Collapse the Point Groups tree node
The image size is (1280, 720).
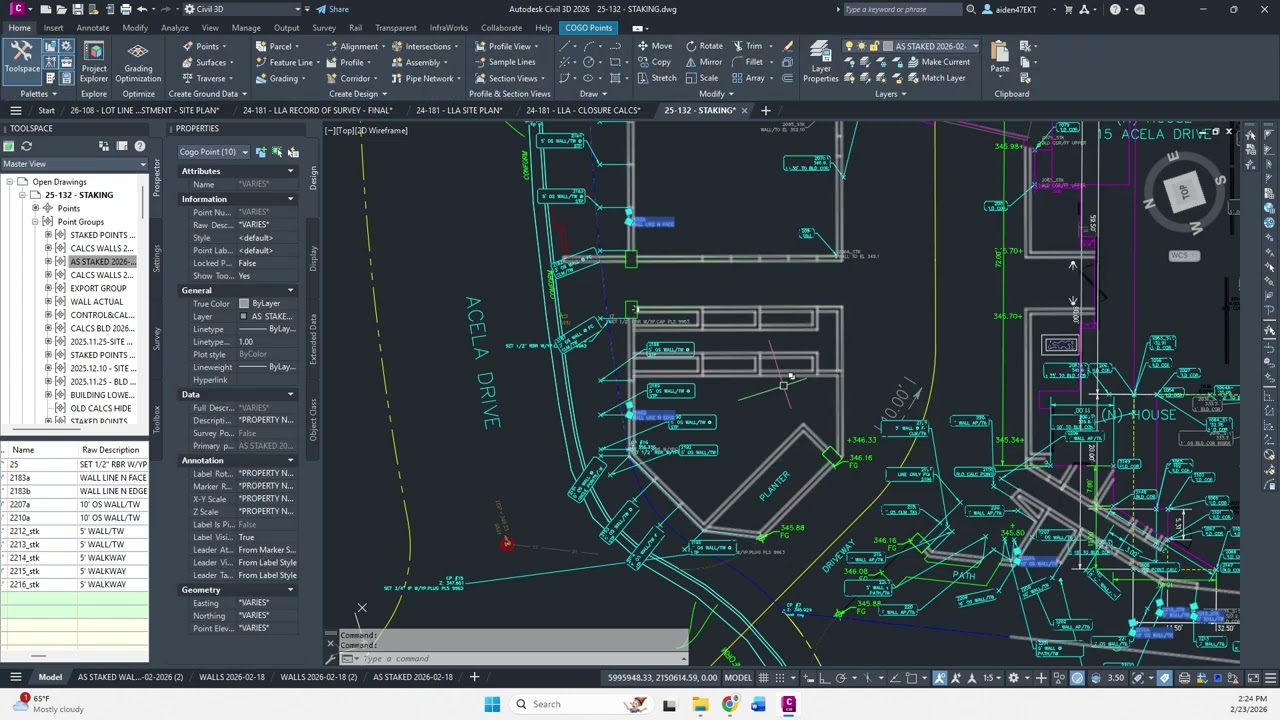(35, 222)
